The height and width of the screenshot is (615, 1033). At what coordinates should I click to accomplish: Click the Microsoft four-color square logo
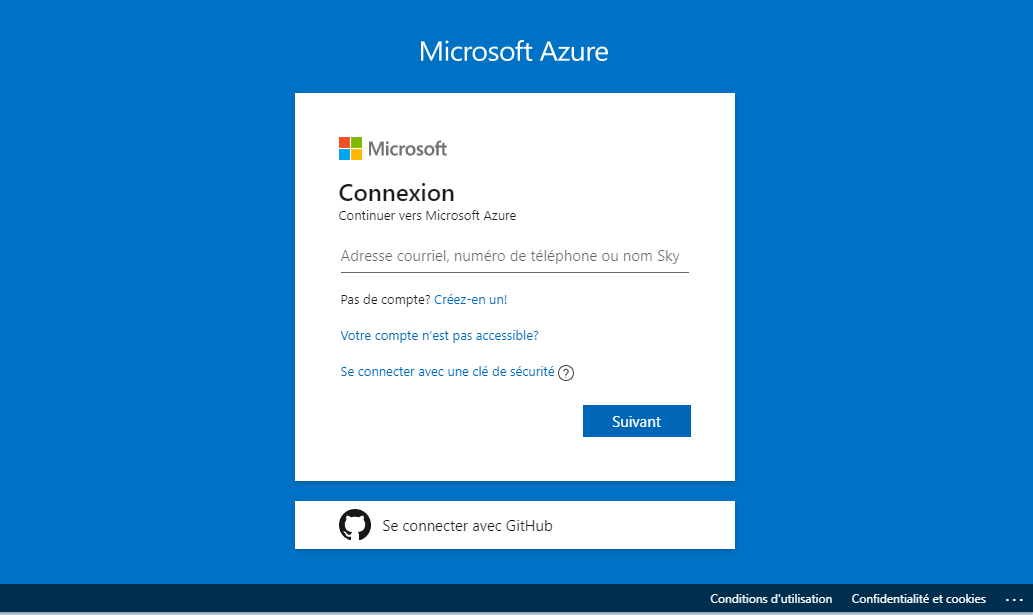point(350,149)
